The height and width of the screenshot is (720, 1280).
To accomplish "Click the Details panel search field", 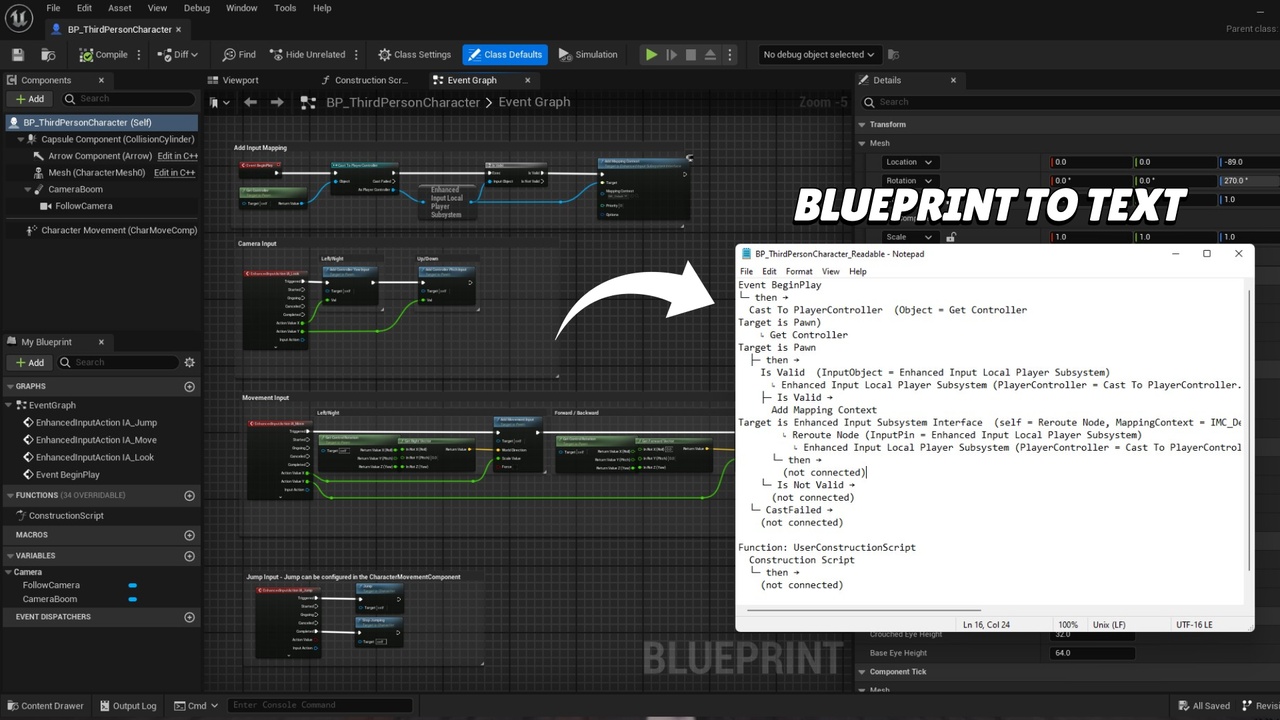I will 1069,101.
